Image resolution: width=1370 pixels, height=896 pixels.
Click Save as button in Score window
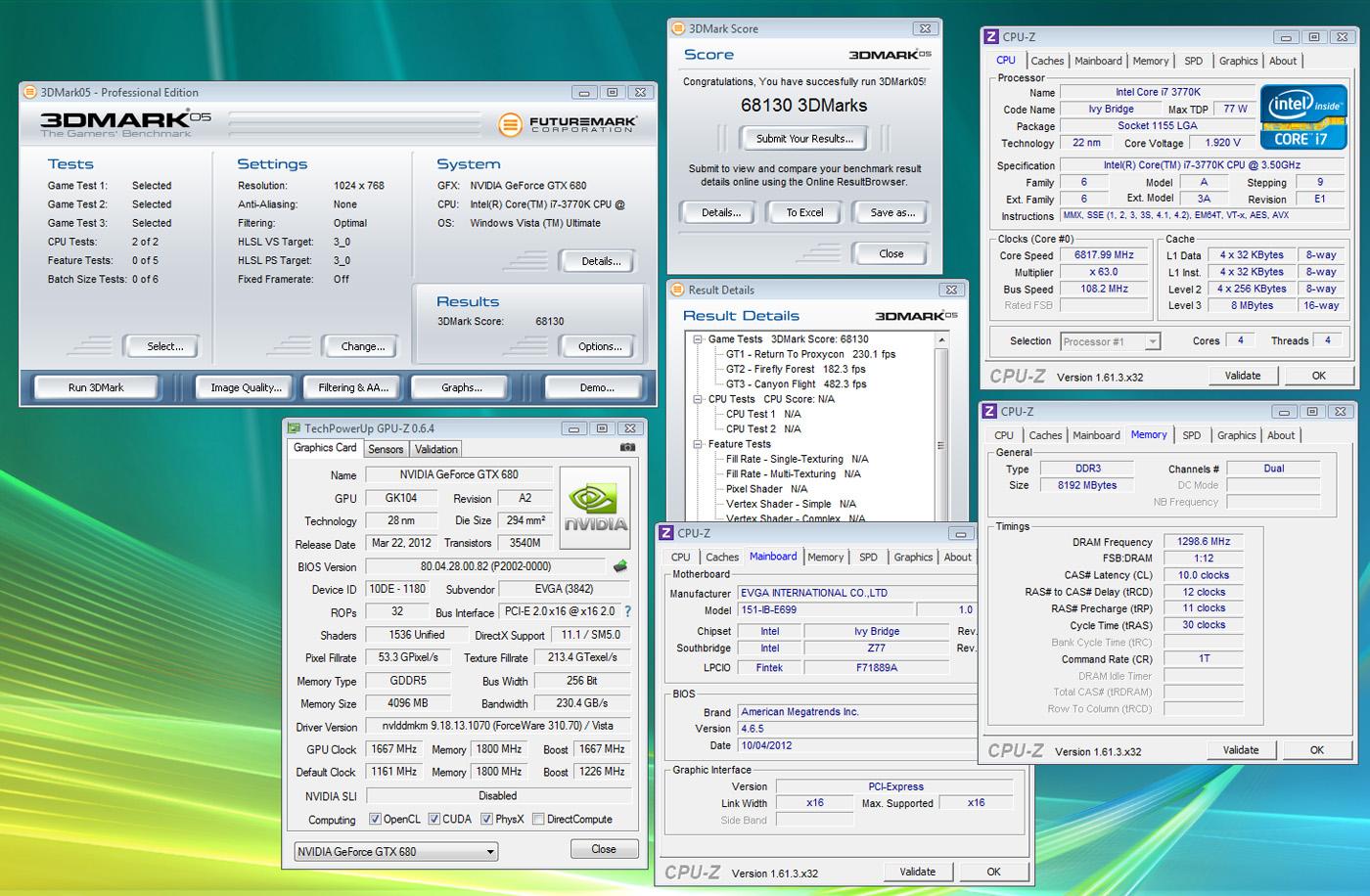click(891, 212)
